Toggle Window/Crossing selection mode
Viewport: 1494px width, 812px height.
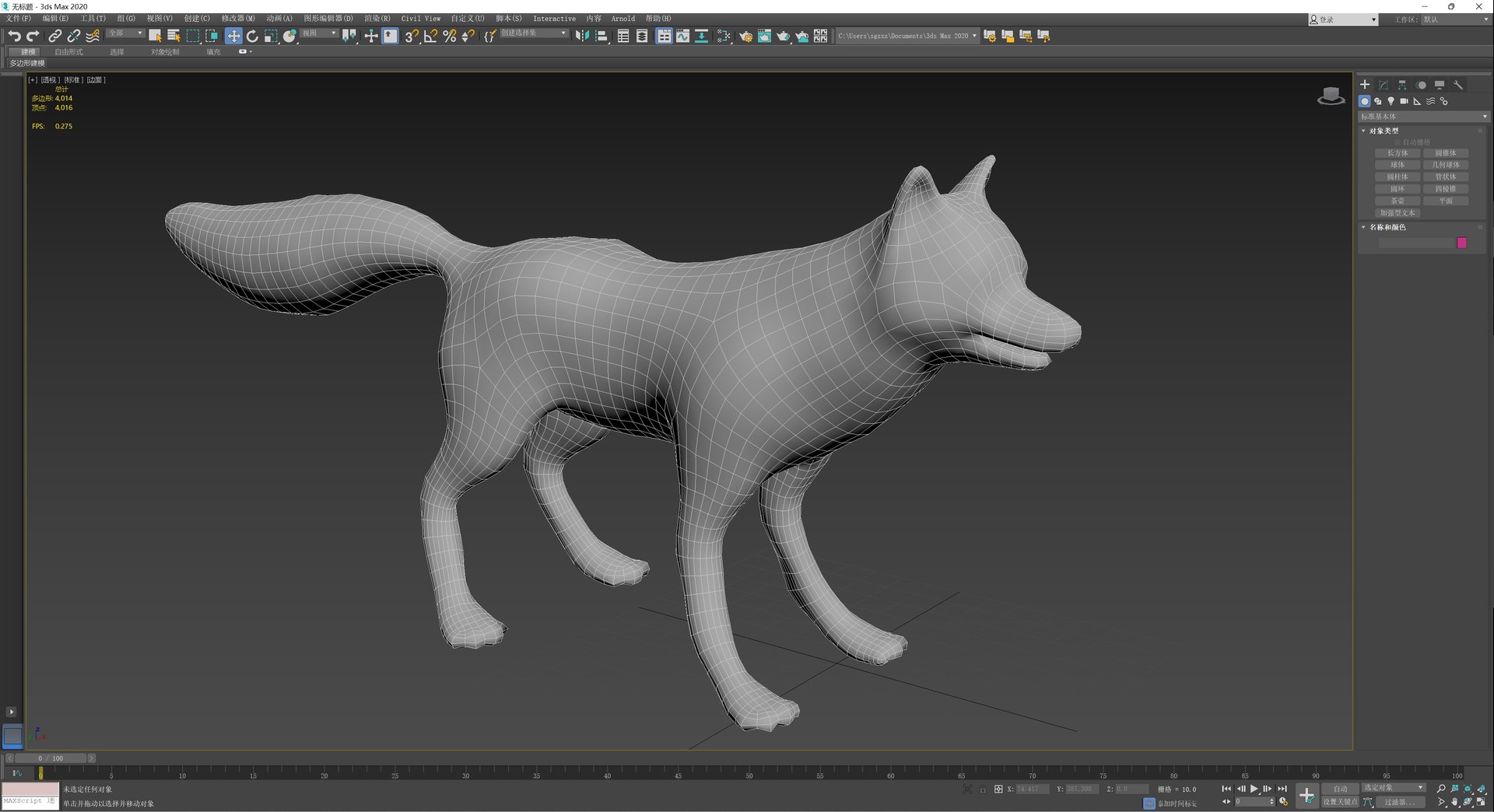point(212,36)
